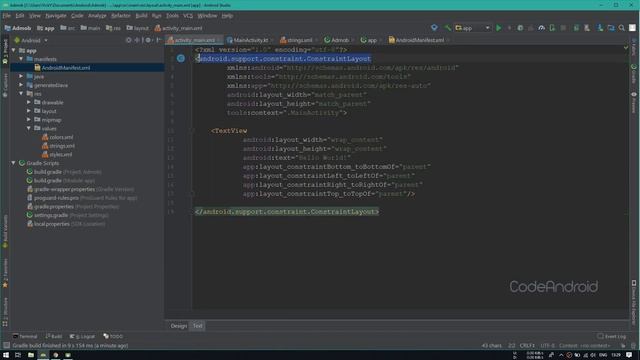Expand the mipmap folder

click(29, 120)
